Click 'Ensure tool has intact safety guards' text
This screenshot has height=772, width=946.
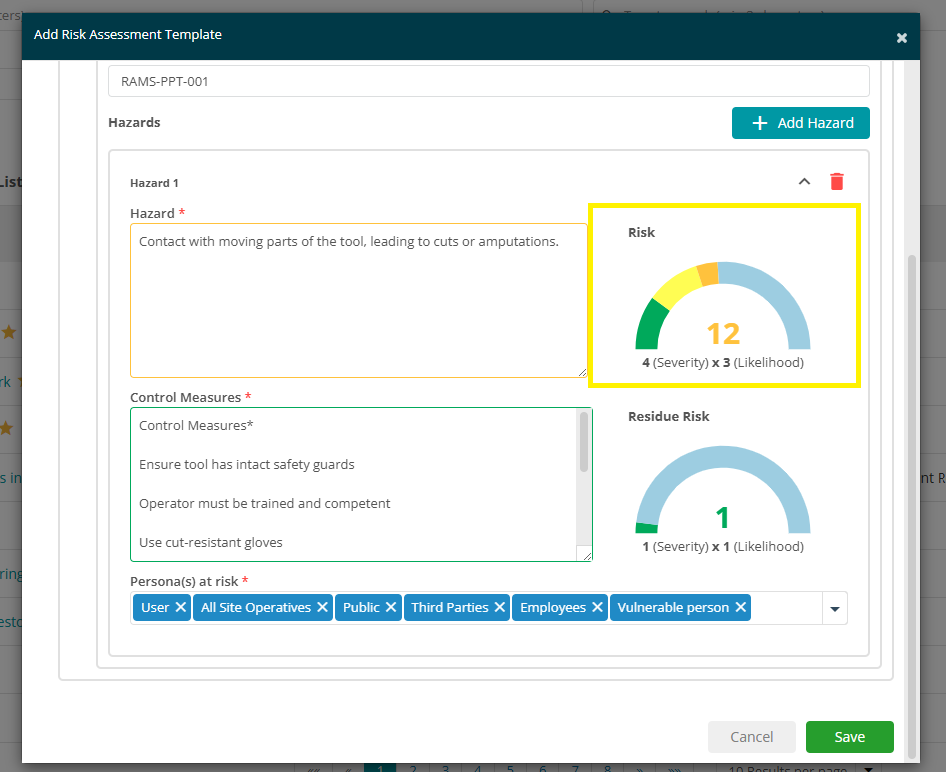point(246,464)
